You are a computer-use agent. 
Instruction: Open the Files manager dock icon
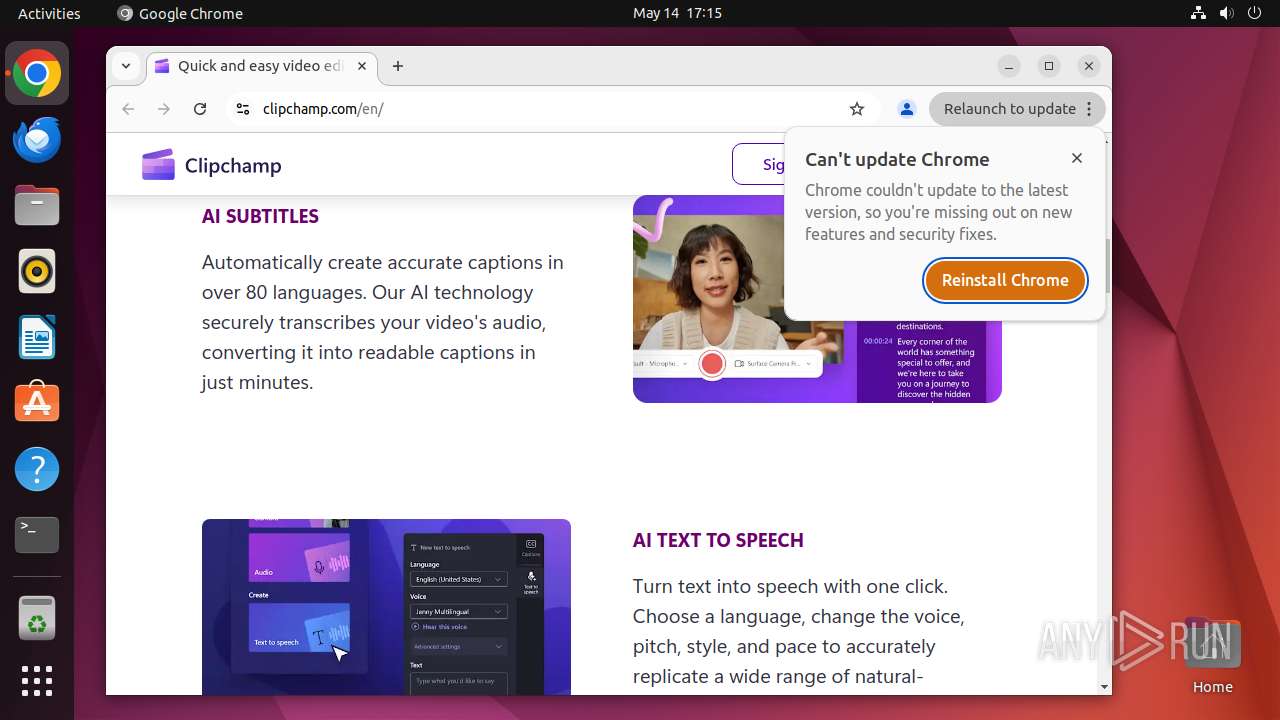click(37, 206)
